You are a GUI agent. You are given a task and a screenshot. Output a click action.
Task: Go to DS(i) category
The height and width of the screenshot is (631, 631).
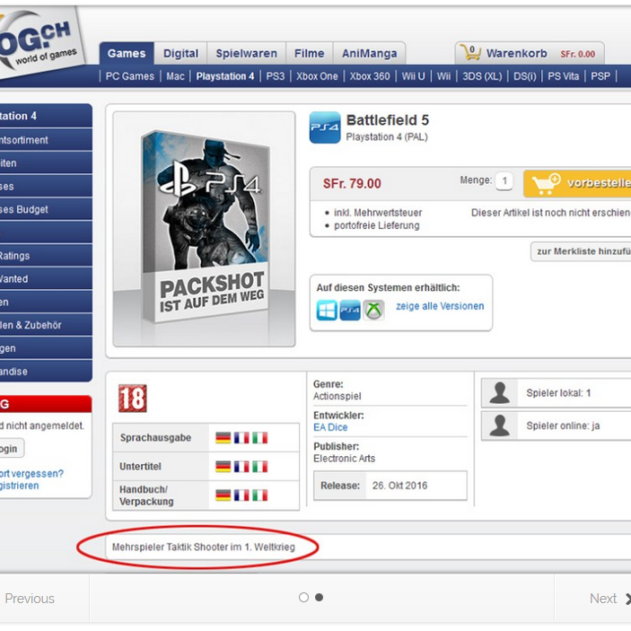point(525,76)
